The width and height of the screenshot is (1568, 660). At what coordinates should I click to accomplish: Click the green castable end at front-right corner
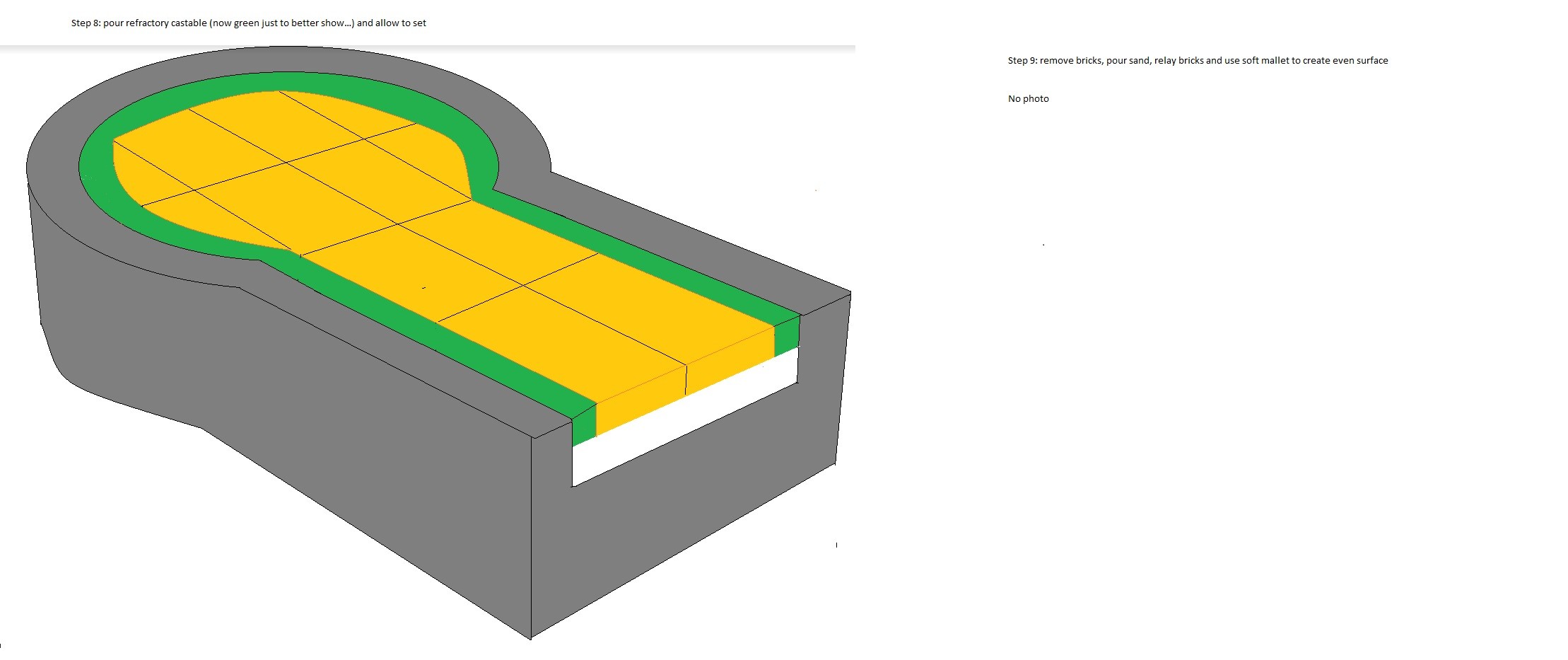click(x=786, y=336)
